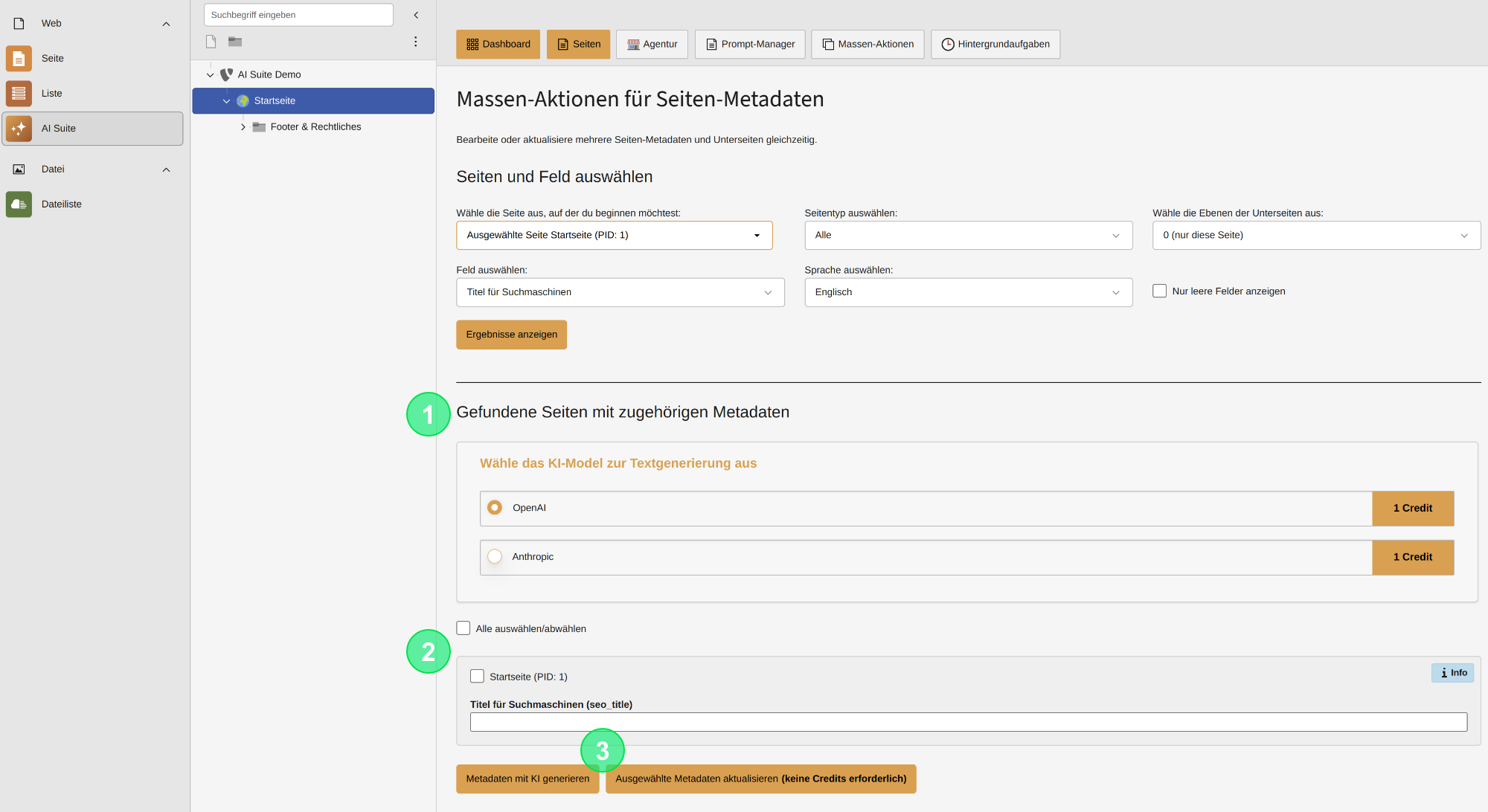Viewport: 1488px width, 812px height.
Task: Collapse the AI Suite Demo tree node
Action: coord(211,74)
